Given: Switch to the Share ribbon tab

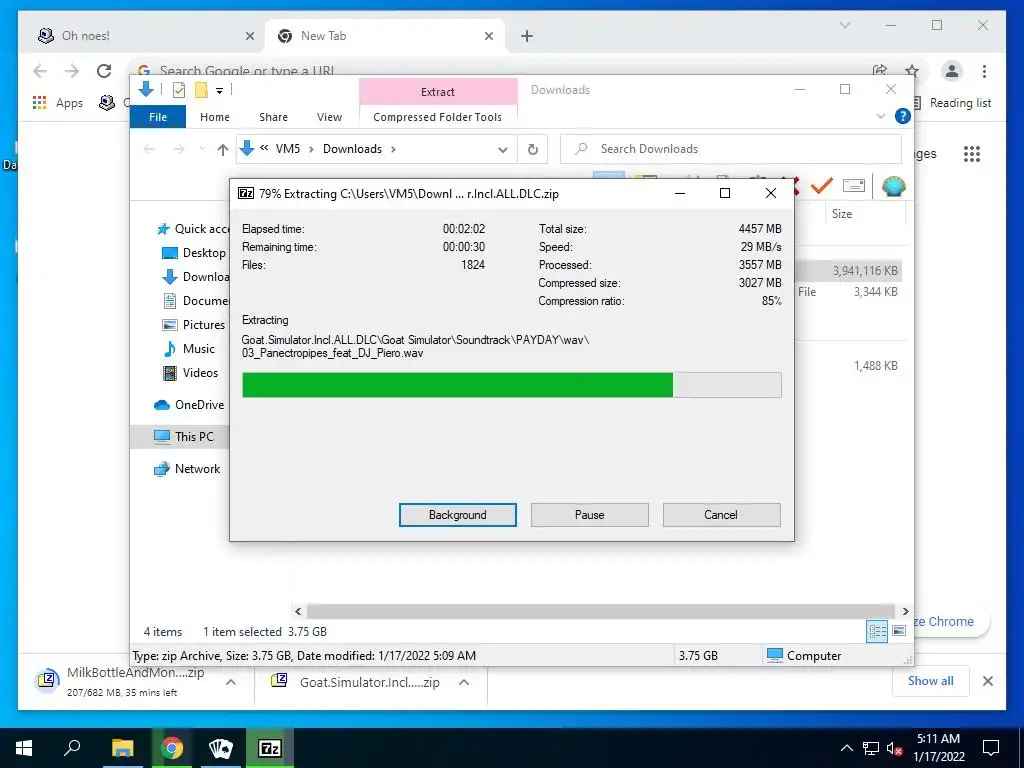Looking at the screenshot, I should [273, 117].
